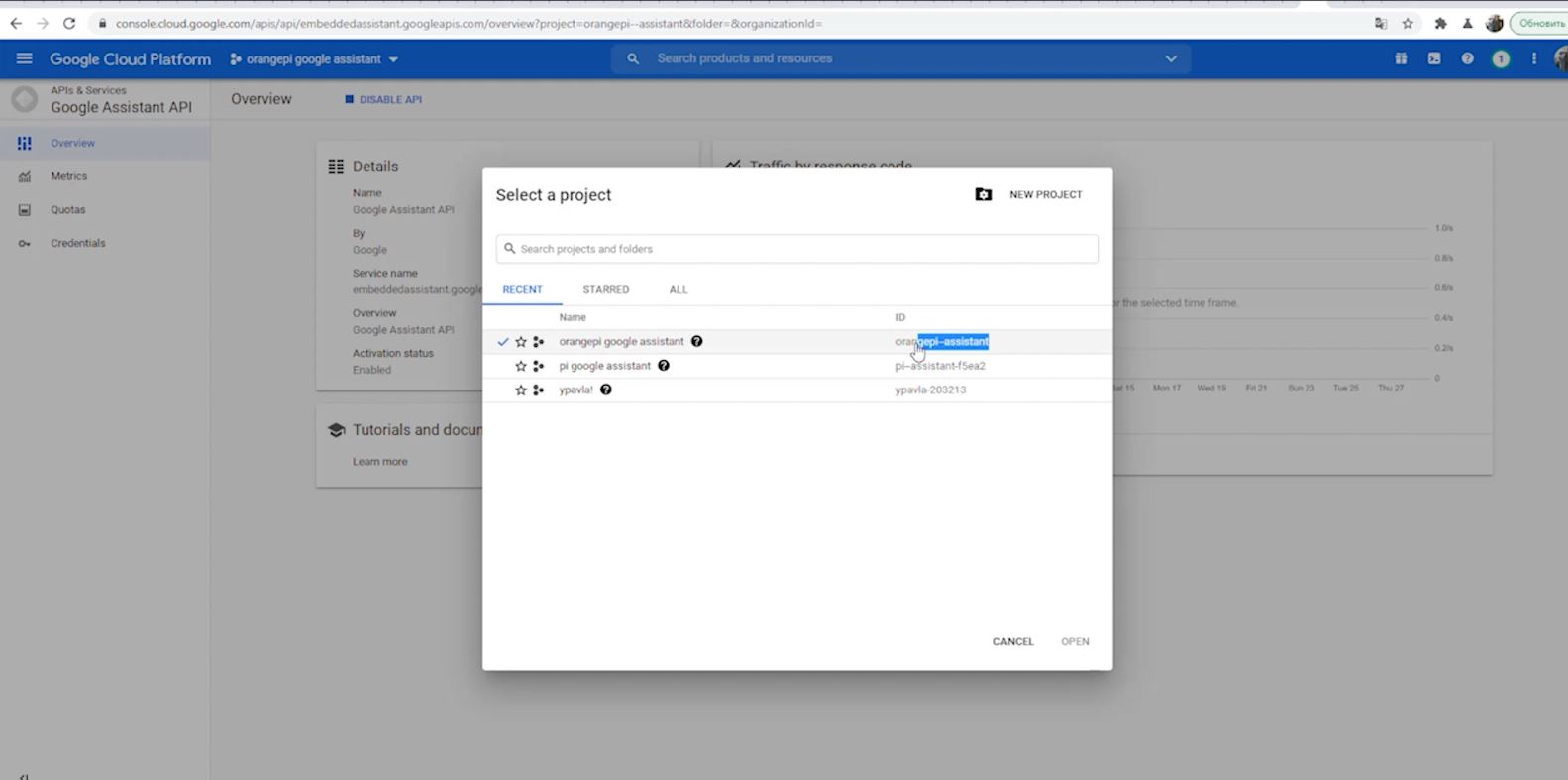Click the browser profile avatar
The height and width of the screenshot is (780, 1568).
pyautogui.click(x=1495, y=24)
